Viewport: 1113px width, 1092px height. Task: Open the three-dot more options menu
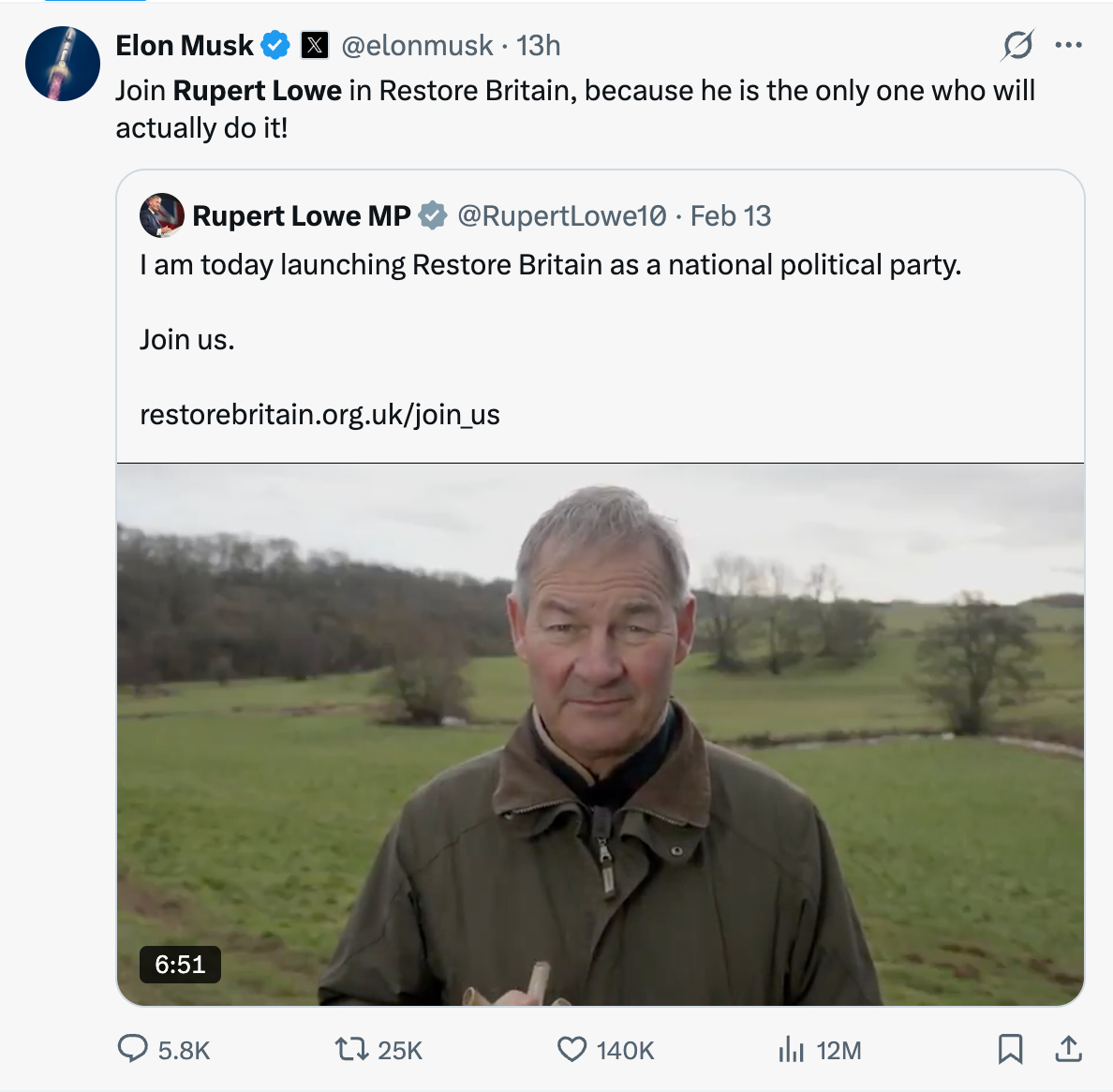[1068, 45]
